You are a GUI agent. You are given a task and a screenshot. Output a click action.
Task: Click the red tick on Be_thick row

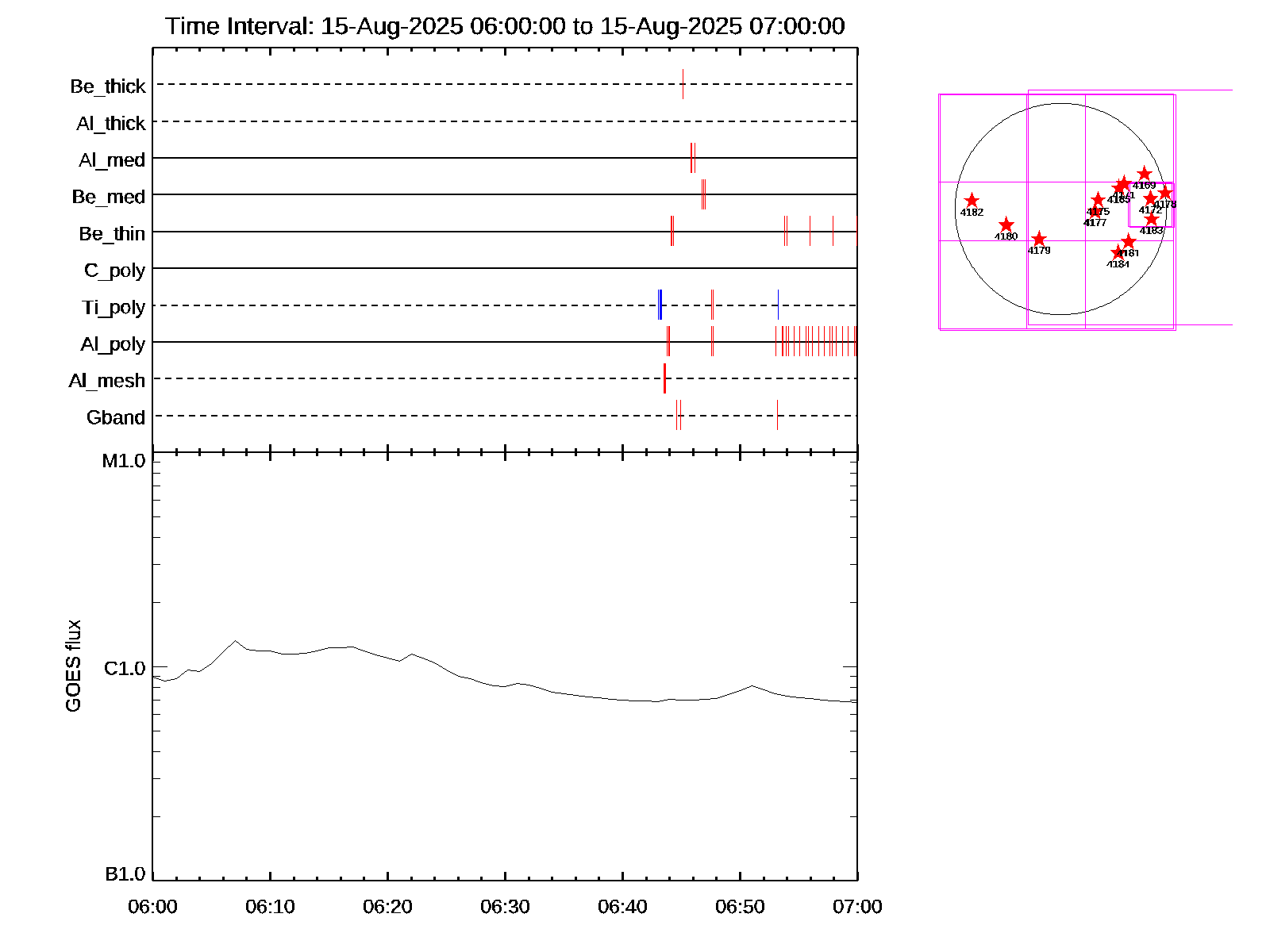tap(683, 84)
